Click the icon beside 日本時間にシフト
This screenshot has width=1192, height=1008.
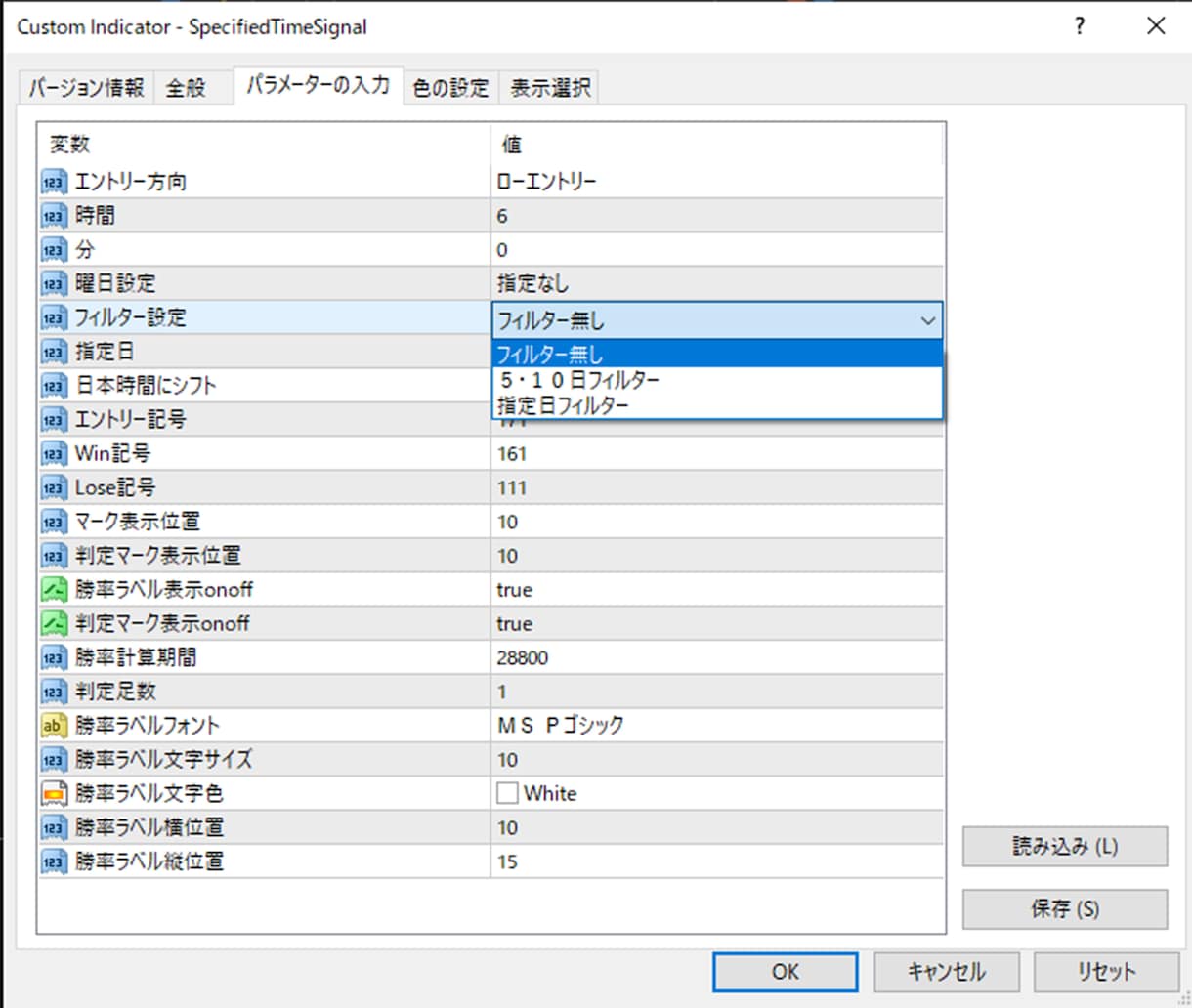54,386
